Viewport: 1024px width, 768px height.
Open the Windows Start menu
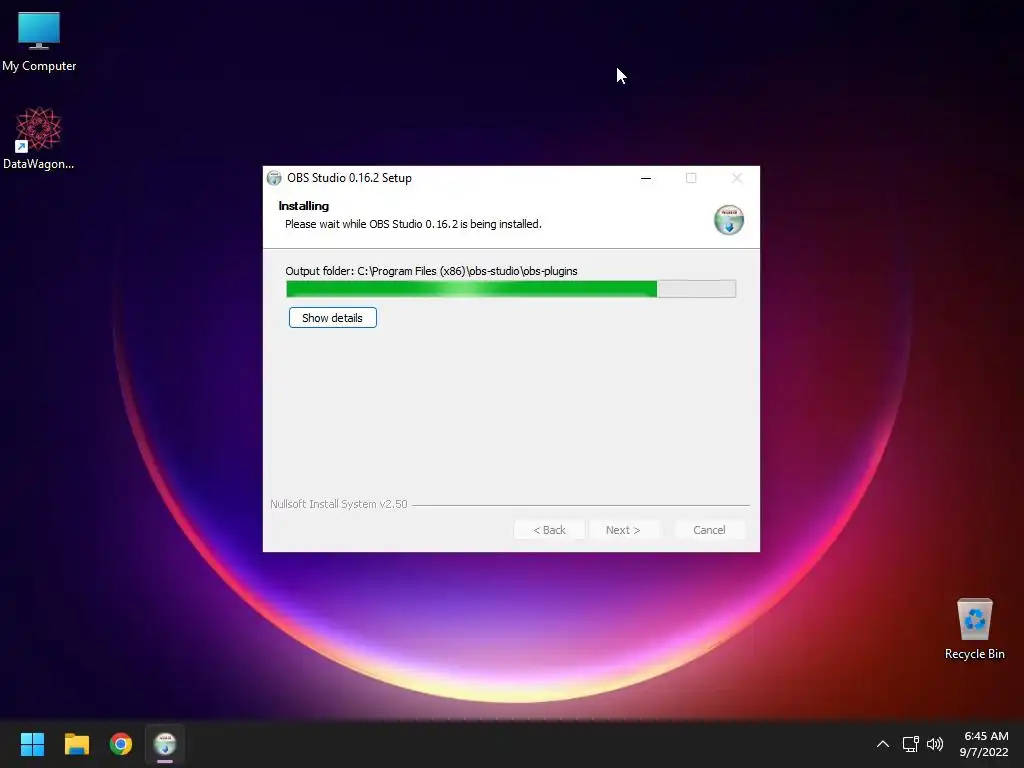click(x=32, y=744)
